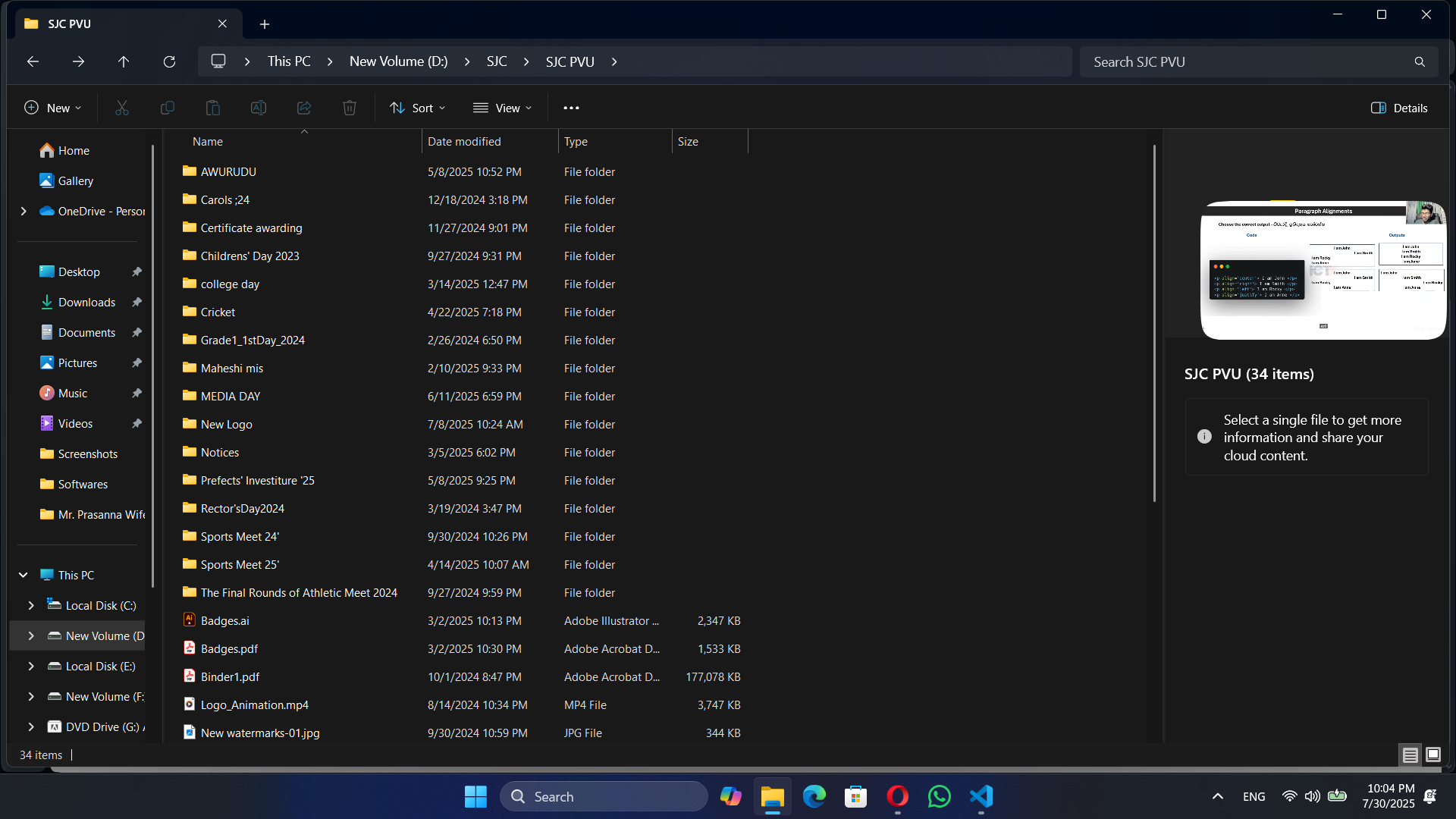Click the Delete trash icon
This screenshot has height=819, width=1456.
[350, 108]
